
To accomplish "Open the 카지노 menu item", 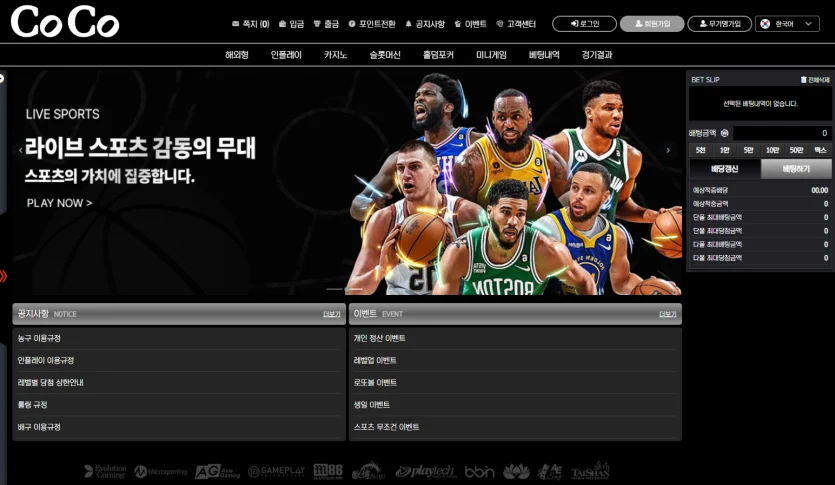I will click(335, 55).
